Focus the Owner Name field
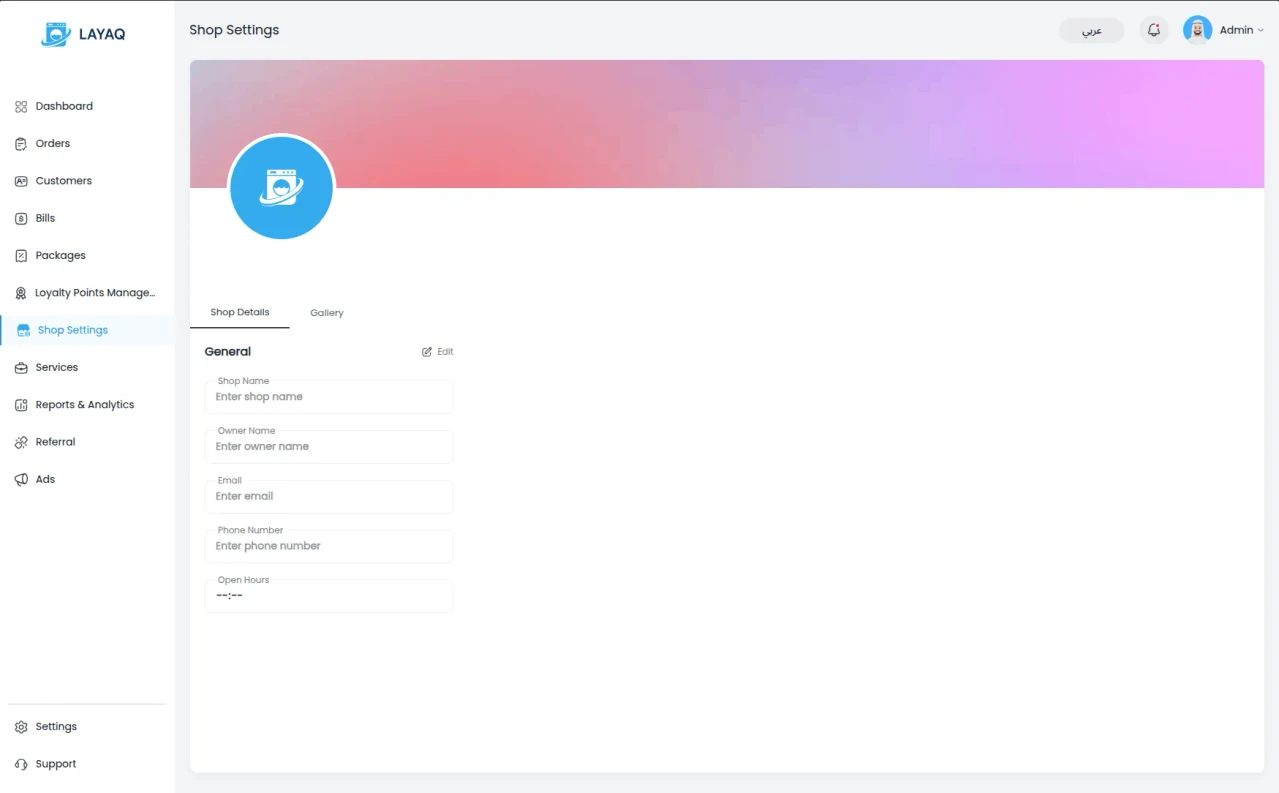 pos(329,446)
